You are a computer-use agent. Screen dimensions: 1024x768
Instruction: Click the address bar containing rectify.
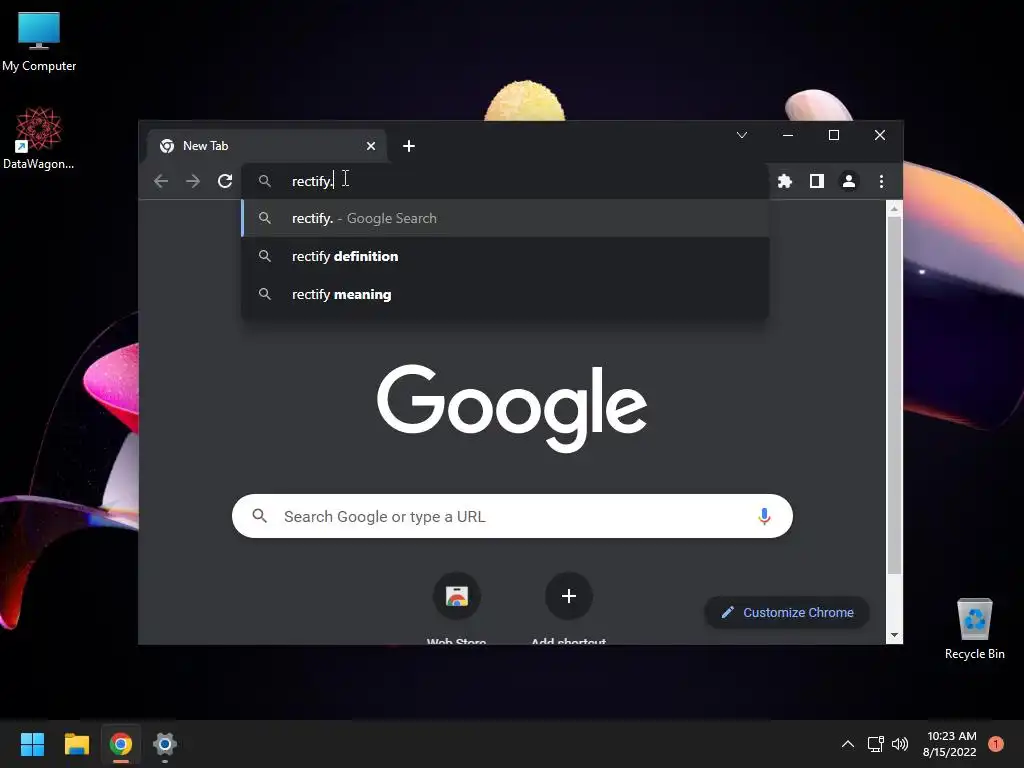tap(505, 181)
